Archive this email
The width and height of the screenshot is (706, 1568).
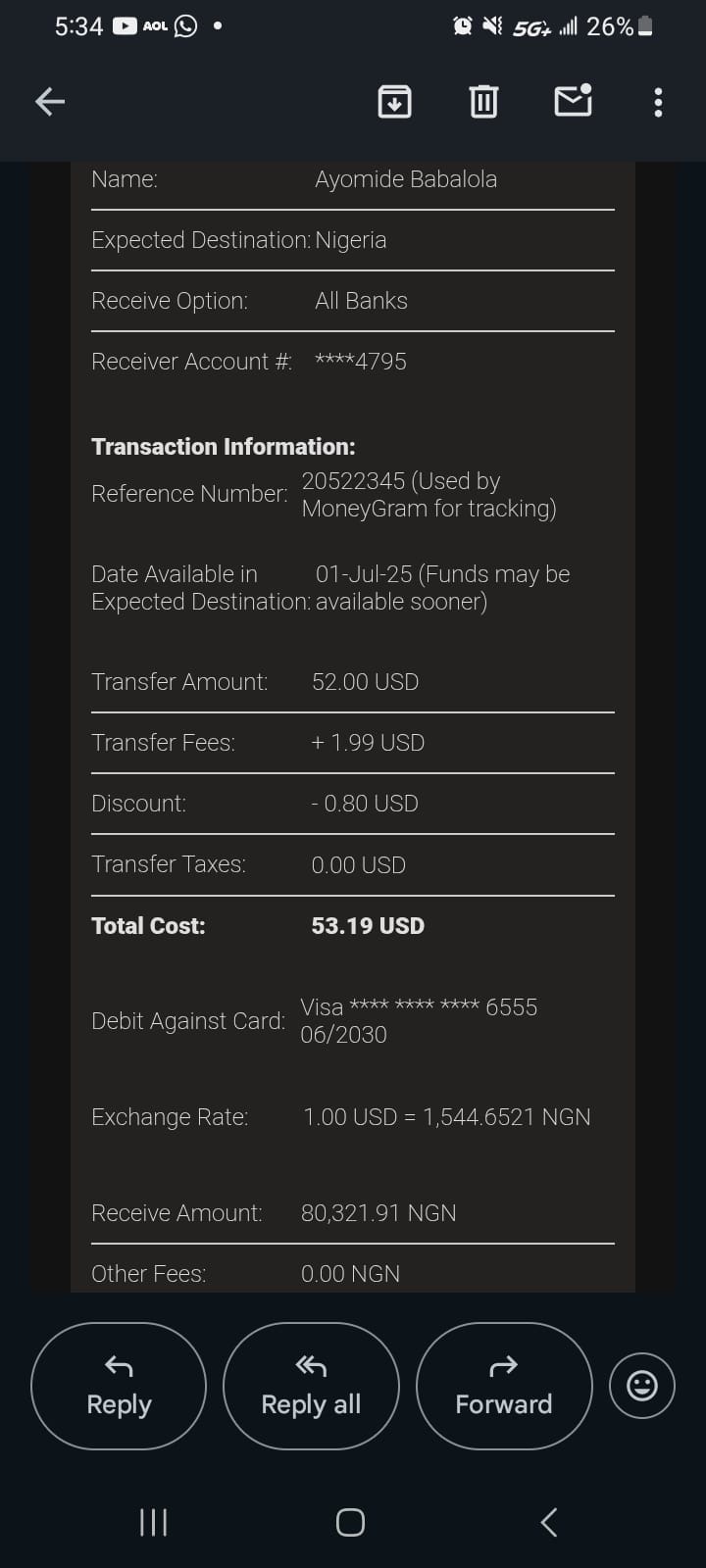coord(394,101)
